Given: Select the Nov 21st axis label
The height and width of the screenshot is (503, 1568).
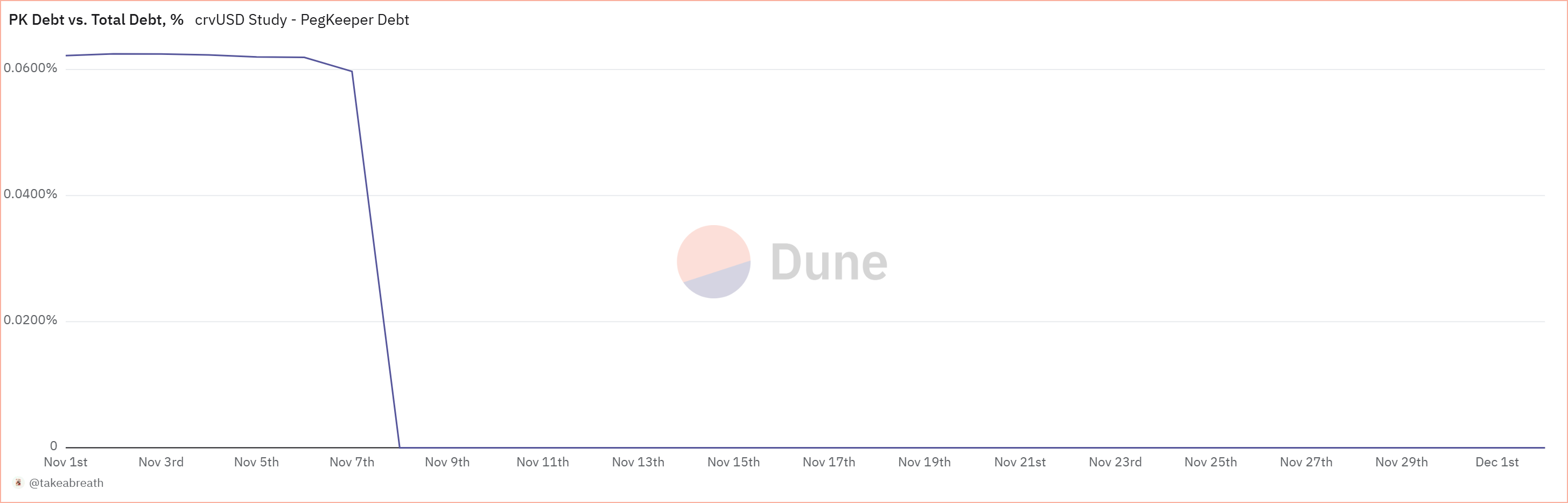Looking at the screenshot, I should click(x=1019, y=462).
